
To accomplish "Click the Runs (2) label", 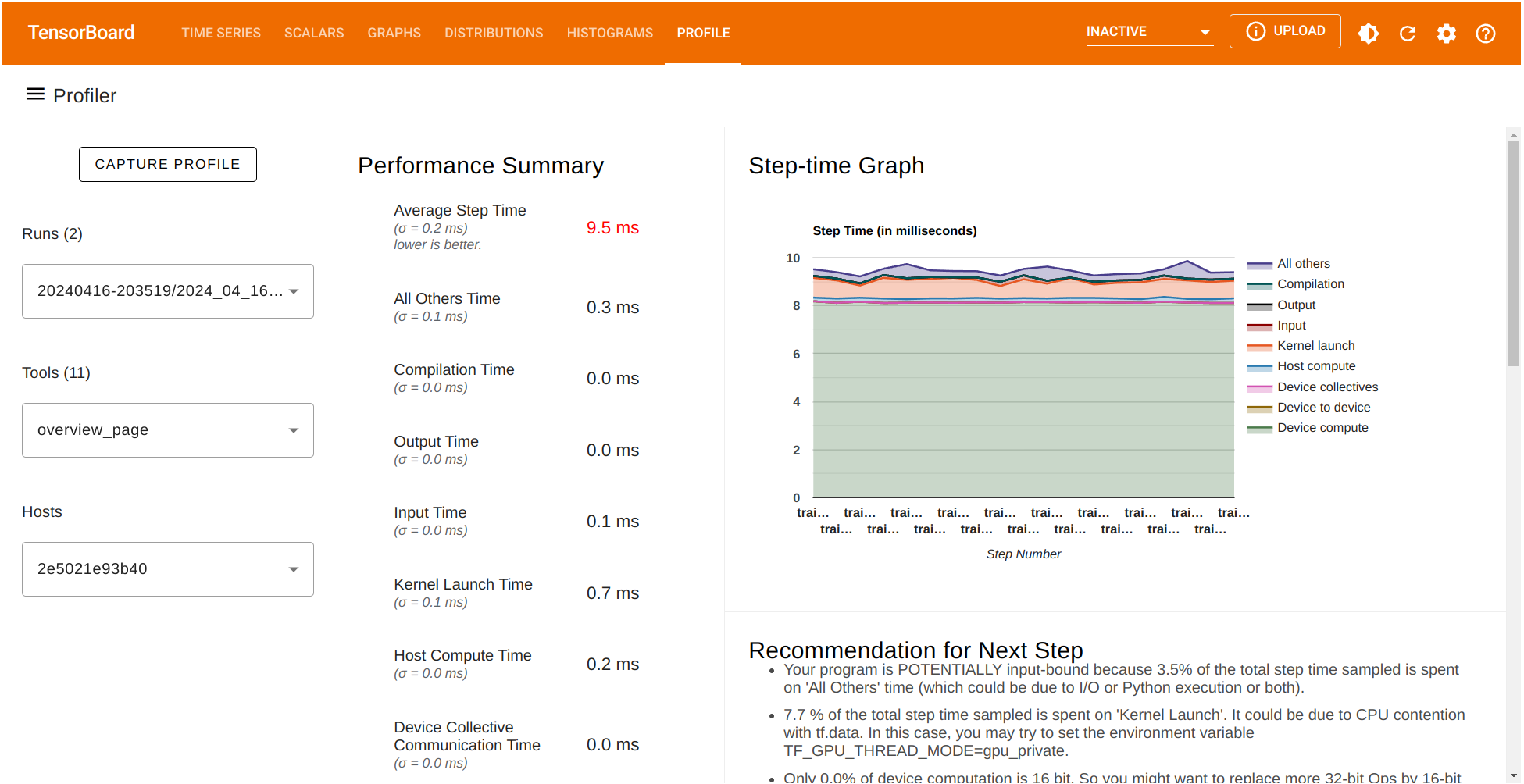I will click(x=52, y=233).
